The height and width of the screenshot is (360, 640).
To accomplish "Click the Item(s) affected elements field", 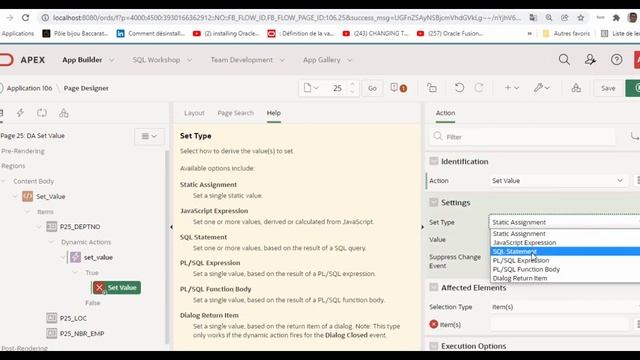I will tap(559, 324).
